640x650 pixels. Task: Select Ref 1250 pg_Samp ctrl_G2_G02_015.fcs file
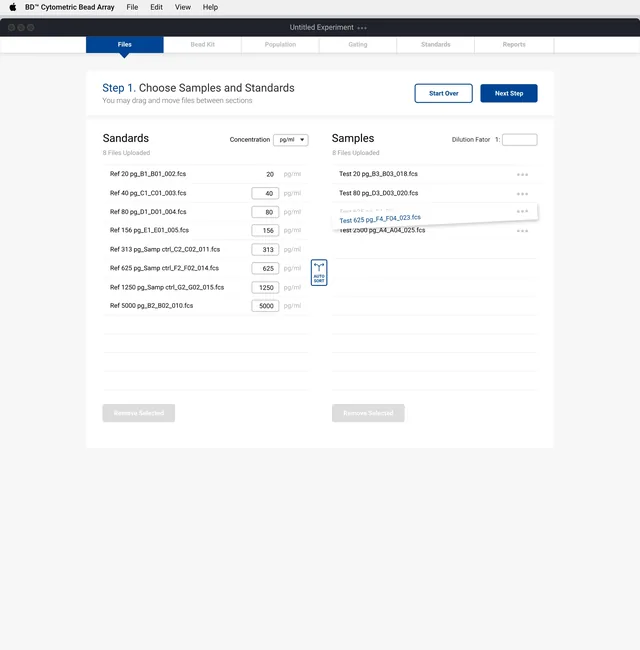(167, 287)
